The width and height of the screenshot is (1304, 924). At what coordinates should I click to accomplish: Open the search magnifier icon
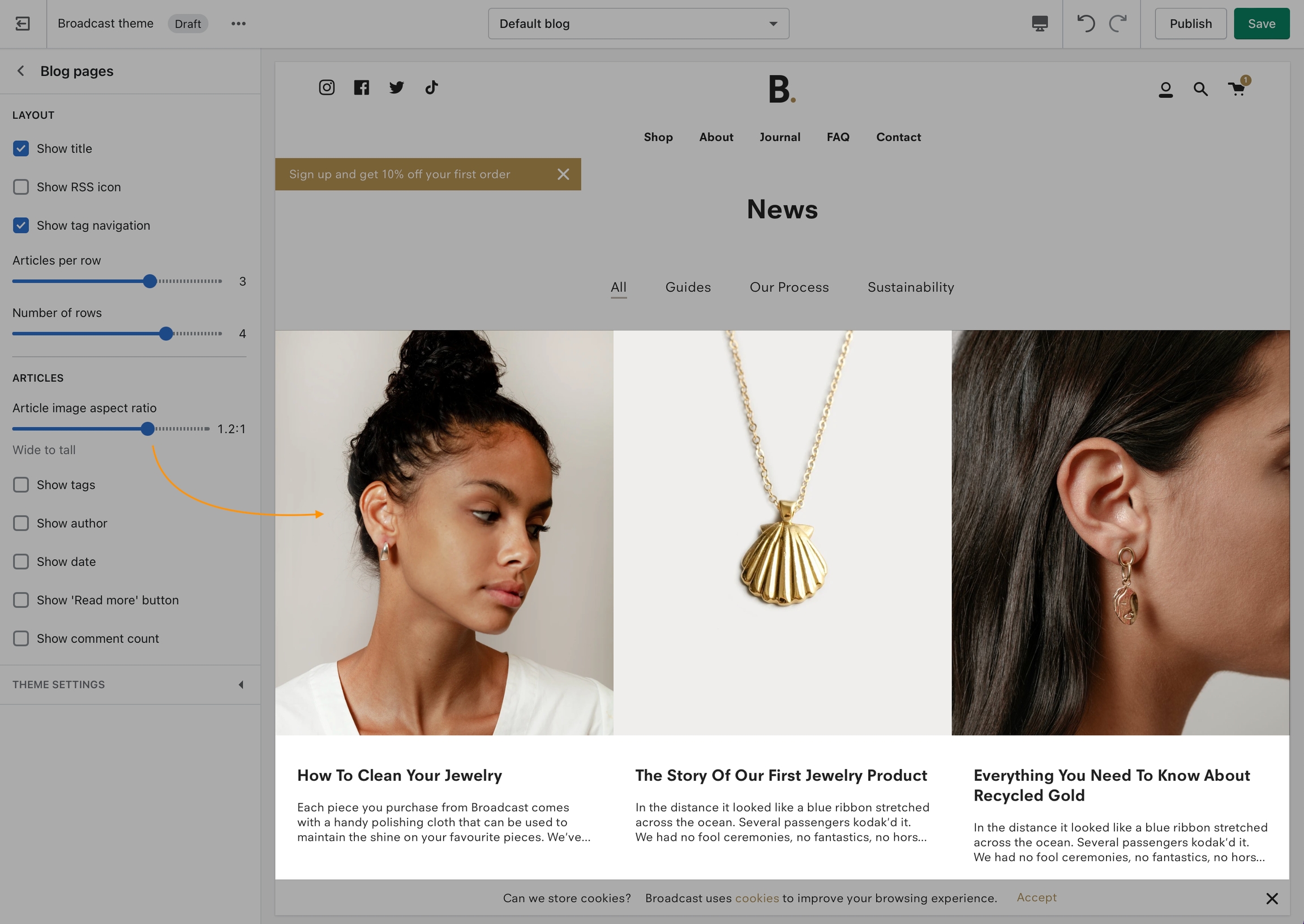[x=1200, y=89]
